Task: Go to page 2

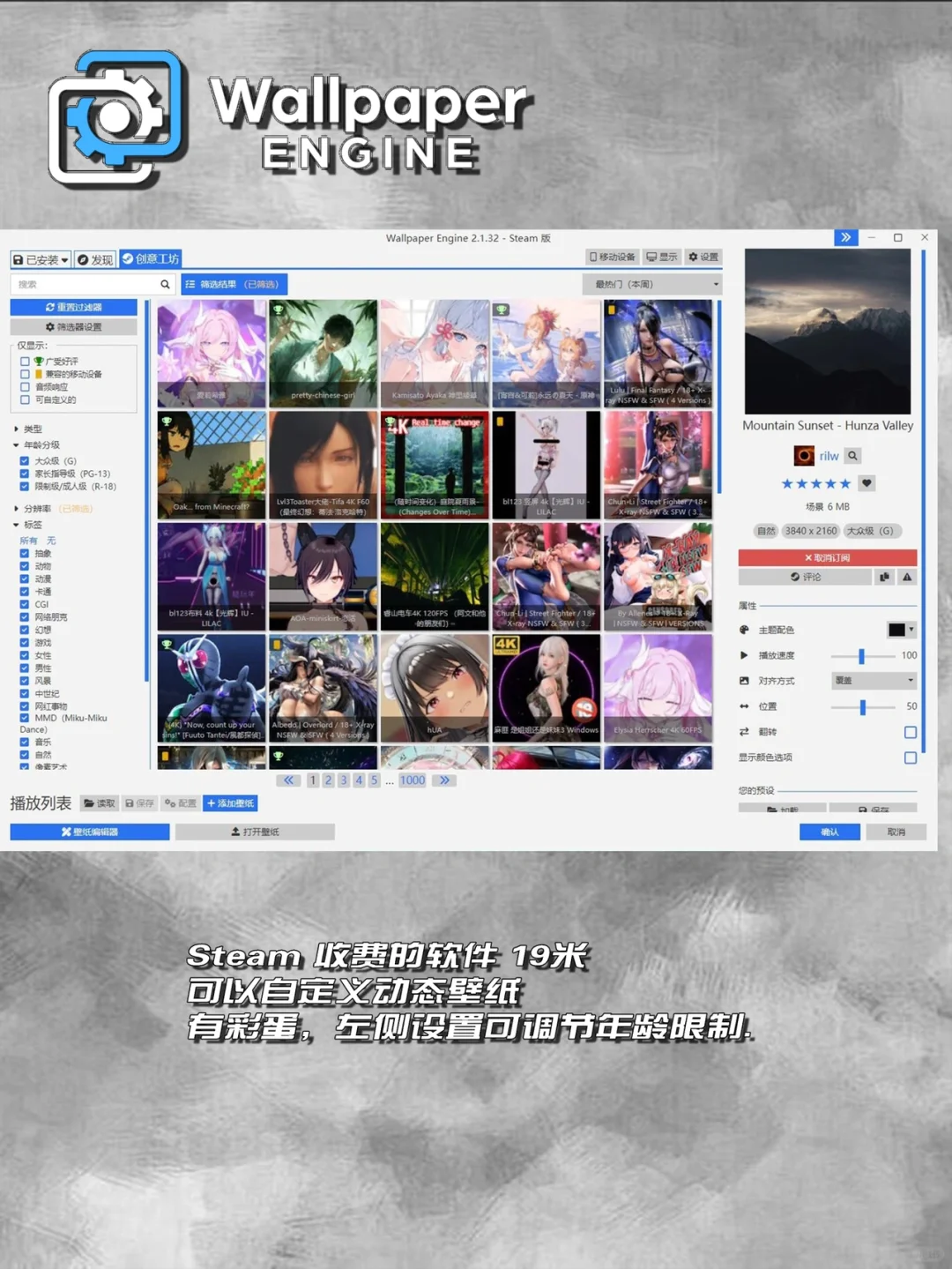Action: point(328,780)
